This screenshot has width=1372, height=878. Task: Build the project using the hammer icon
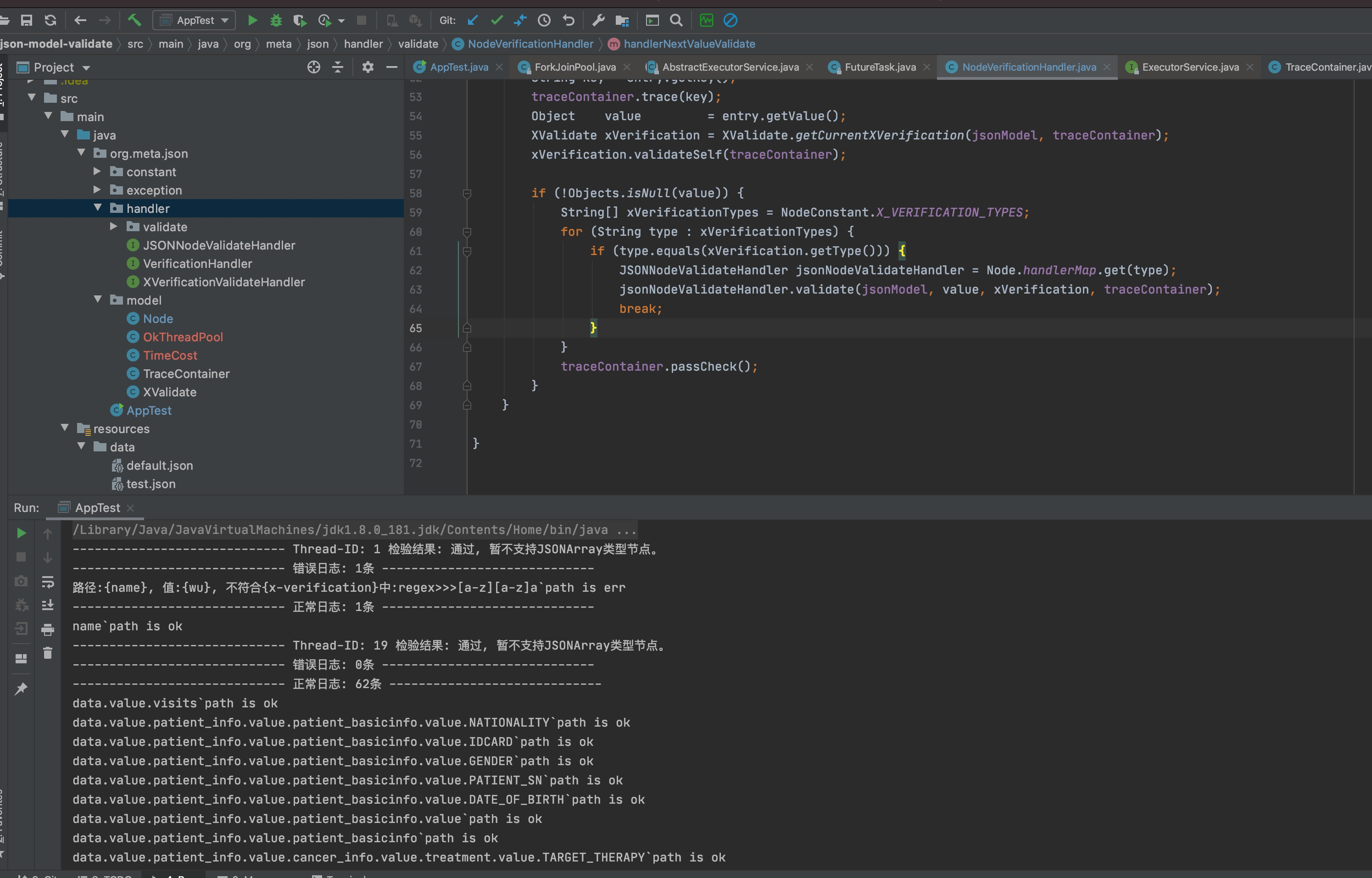click(x=134, y=20)
